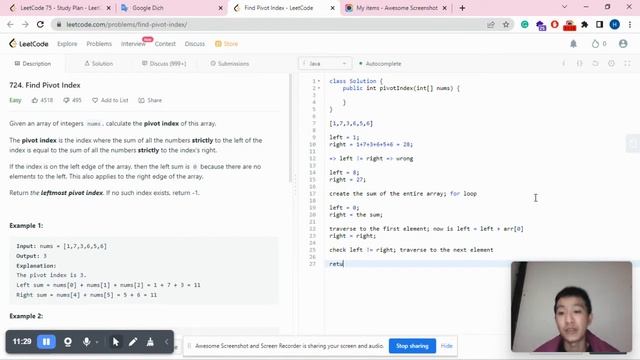Viewport: 640px width, 360px height.
Task: Open microphone options dropdown arrow
Action: 97,342
